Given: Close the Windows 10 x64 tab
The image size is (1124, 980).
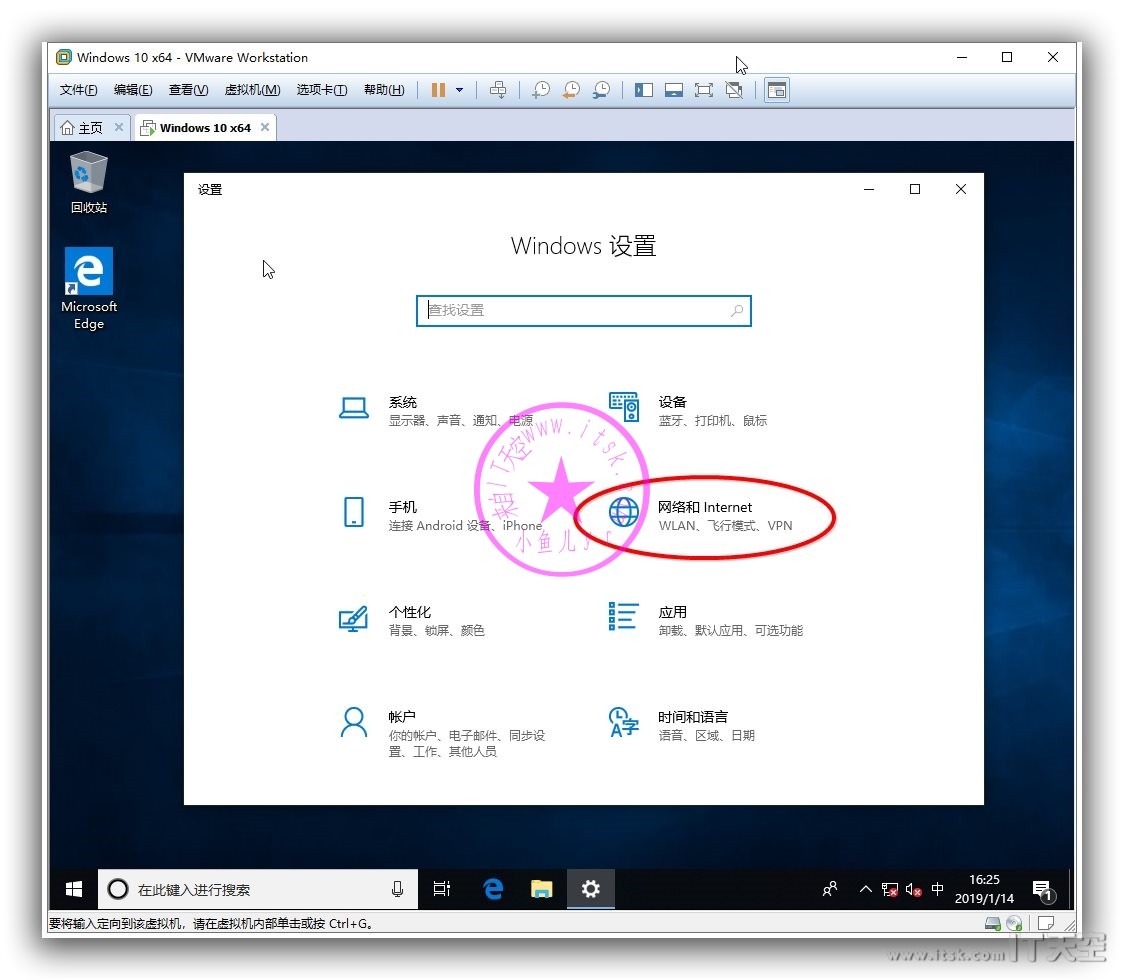Looking at the screenshot, I should (x=265, y=127).
